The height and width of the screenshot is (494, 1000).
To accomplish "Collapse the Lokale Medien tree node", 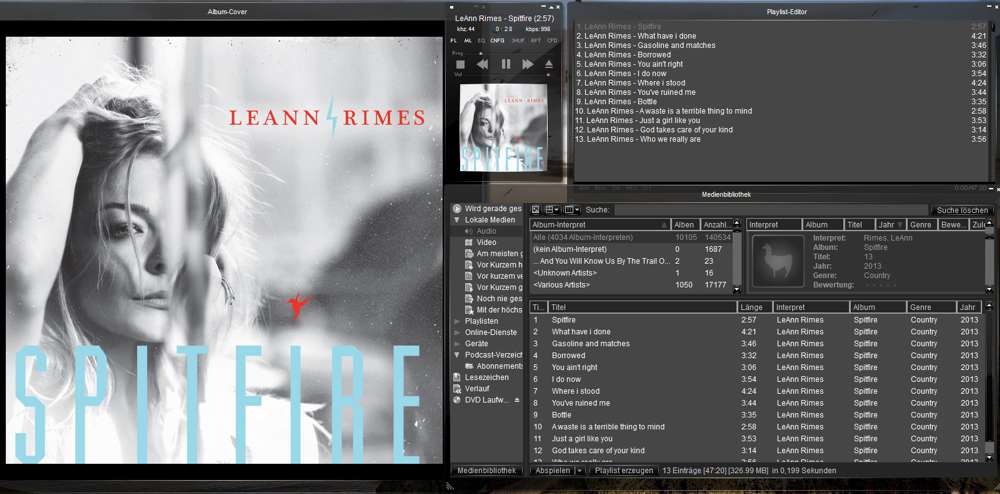I will tap(457, 220).
